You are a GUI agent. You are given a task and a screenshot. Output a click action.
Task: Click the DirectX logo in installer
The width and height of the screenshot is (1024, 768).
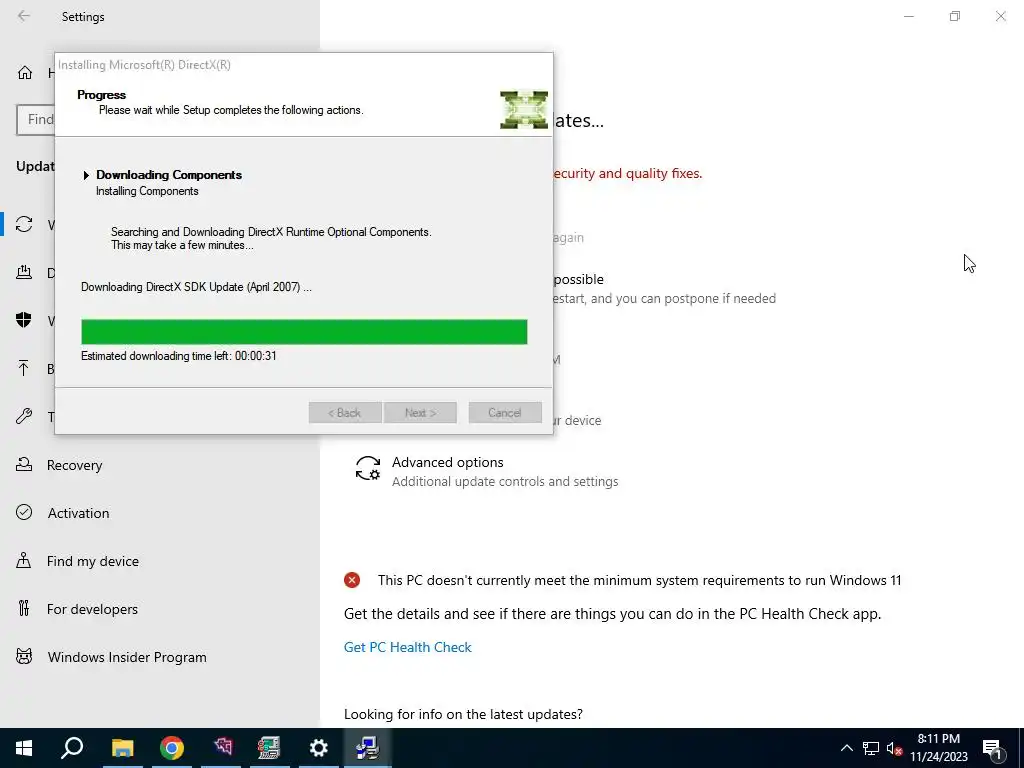[524, 110]
